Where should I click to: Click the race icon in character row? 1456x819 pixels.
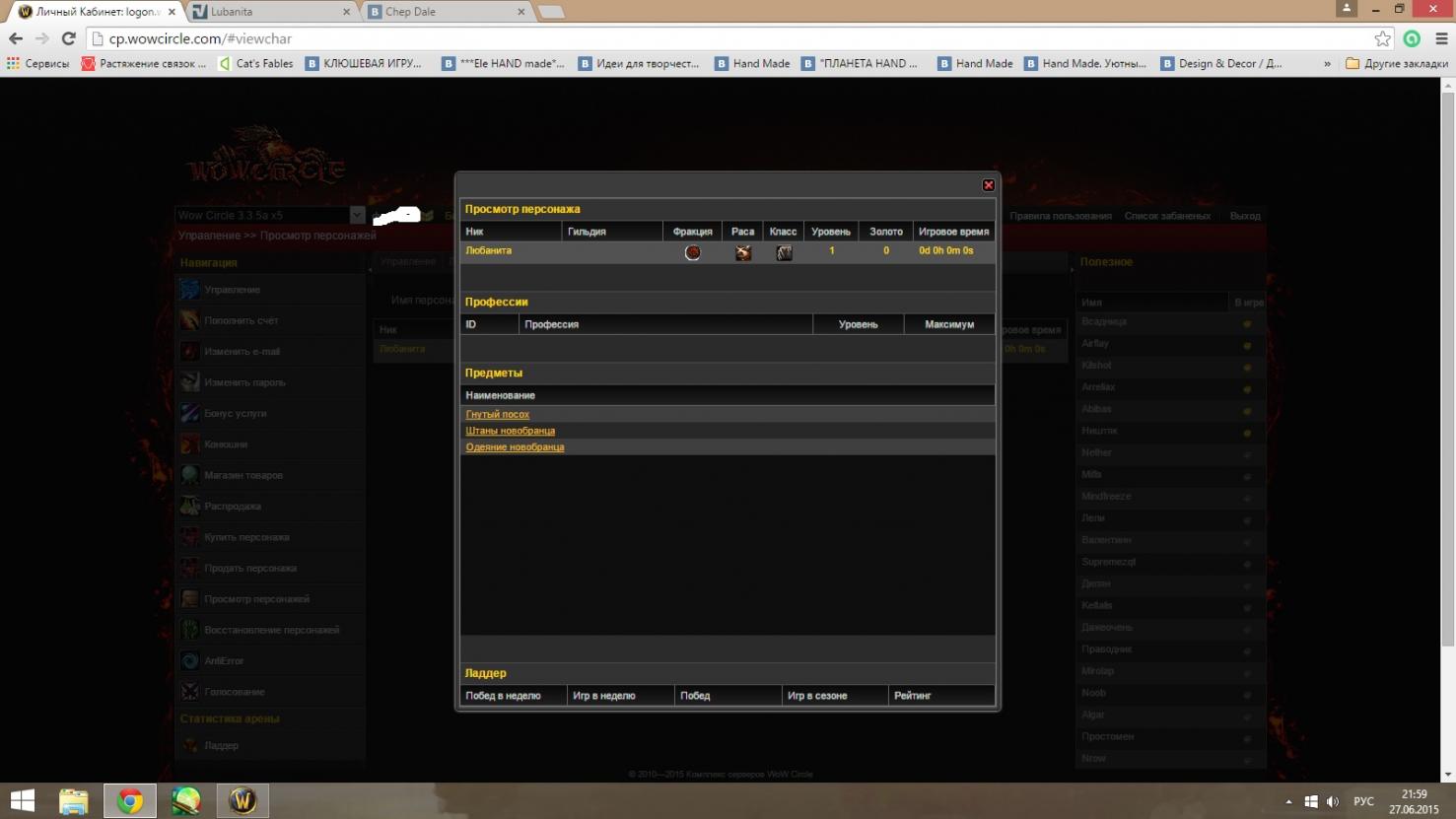(x=743, y=252)
